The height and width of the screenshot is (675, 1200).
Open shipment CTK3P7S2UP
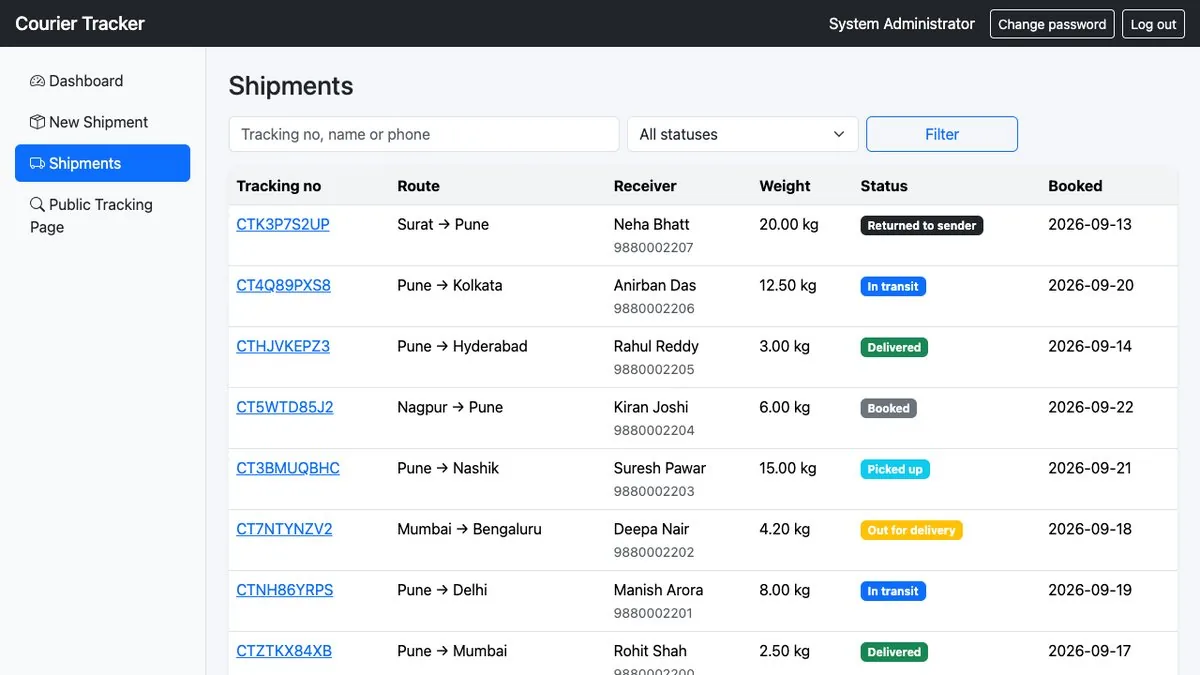pos(283,224)
